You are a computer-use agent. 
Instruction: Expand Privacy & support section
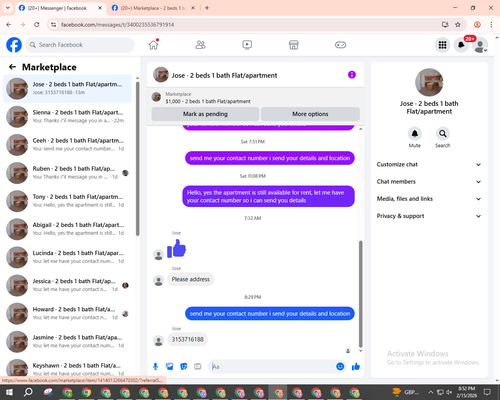point(429,216)
